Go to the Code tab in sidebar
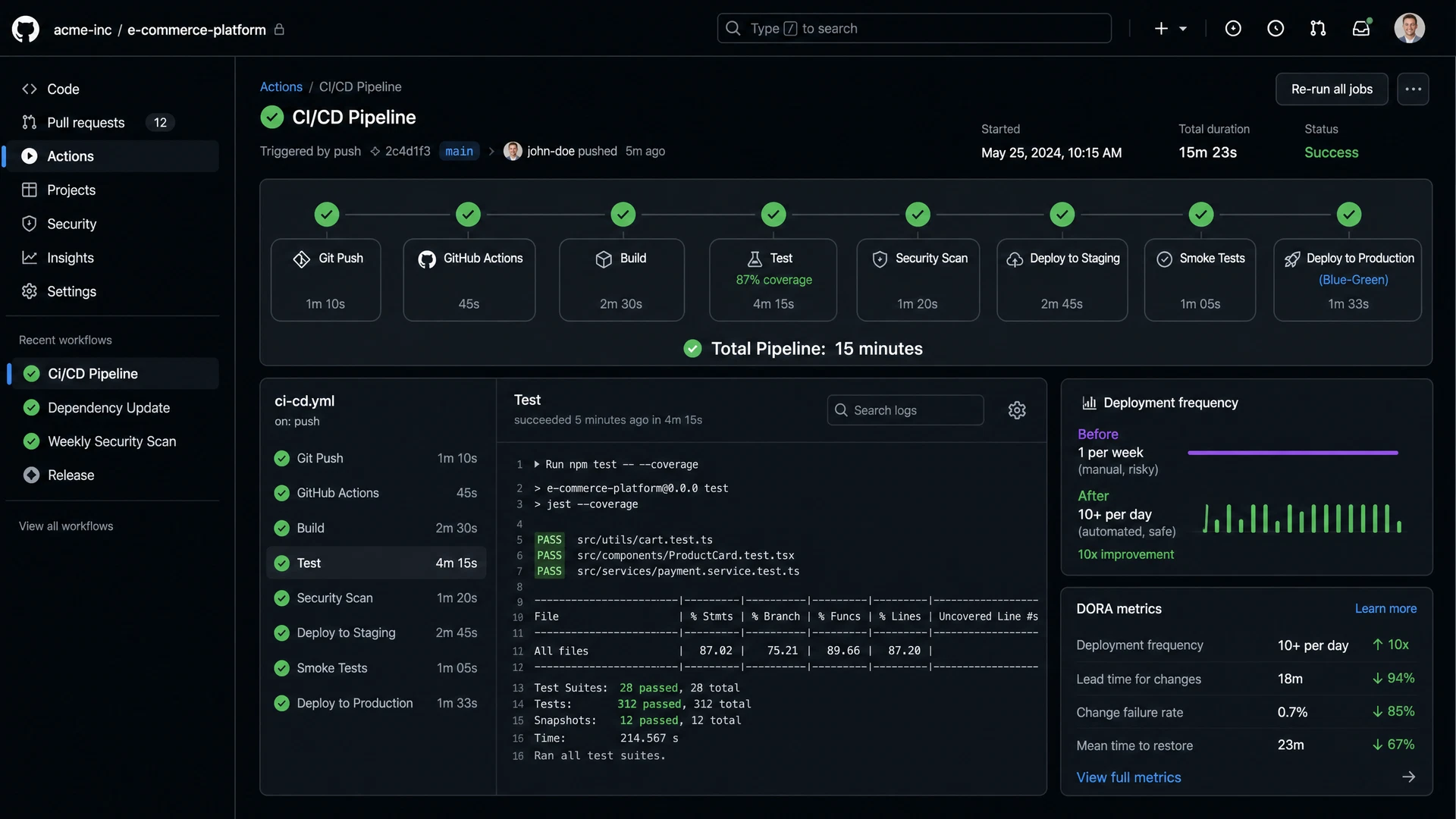 (x=112, y=89)
